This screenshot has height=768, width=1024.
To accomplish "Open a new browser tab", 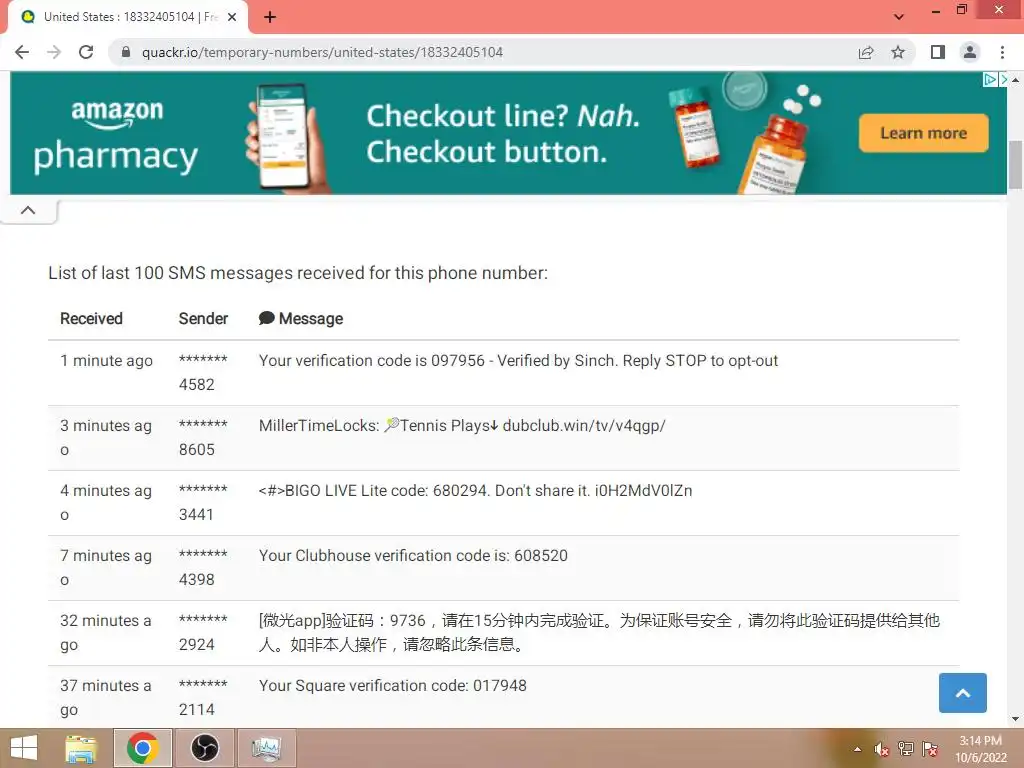I will [270, 17].
